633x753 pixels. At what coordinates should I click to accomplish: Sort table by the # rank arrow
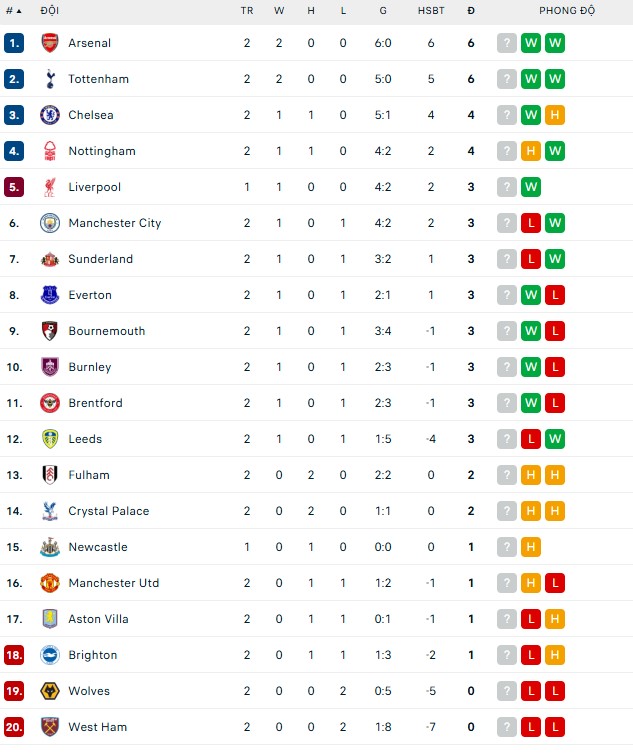[14, 11]
